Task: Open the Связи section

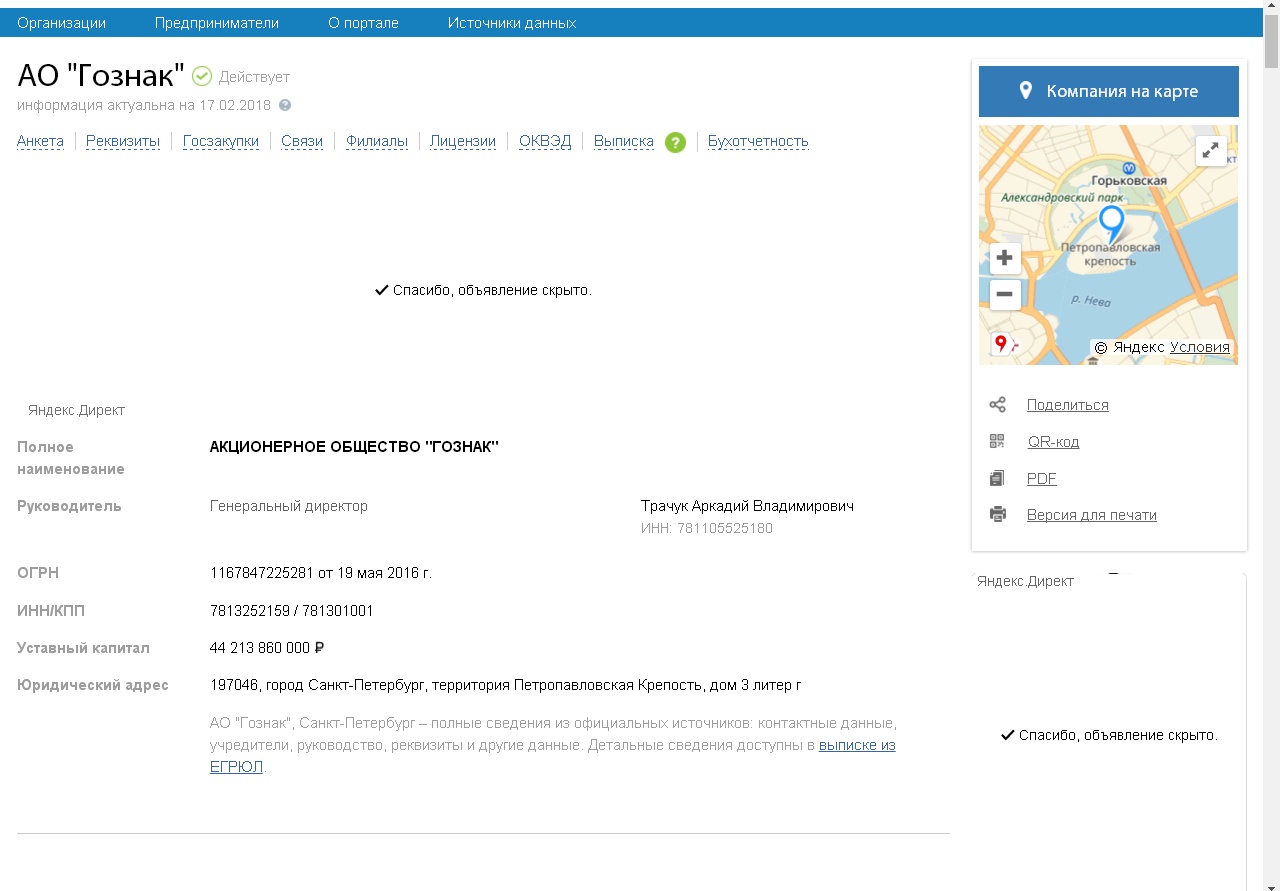Action: tap(302, 141)
